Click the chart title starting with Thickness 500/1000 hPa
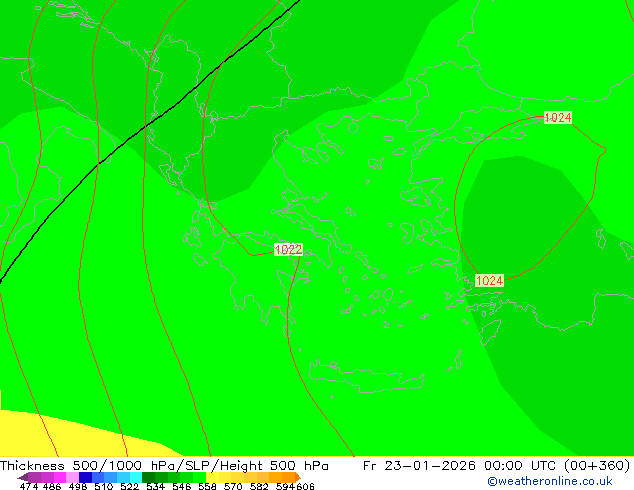Screen dimensions: 634x490 [164, 465]
